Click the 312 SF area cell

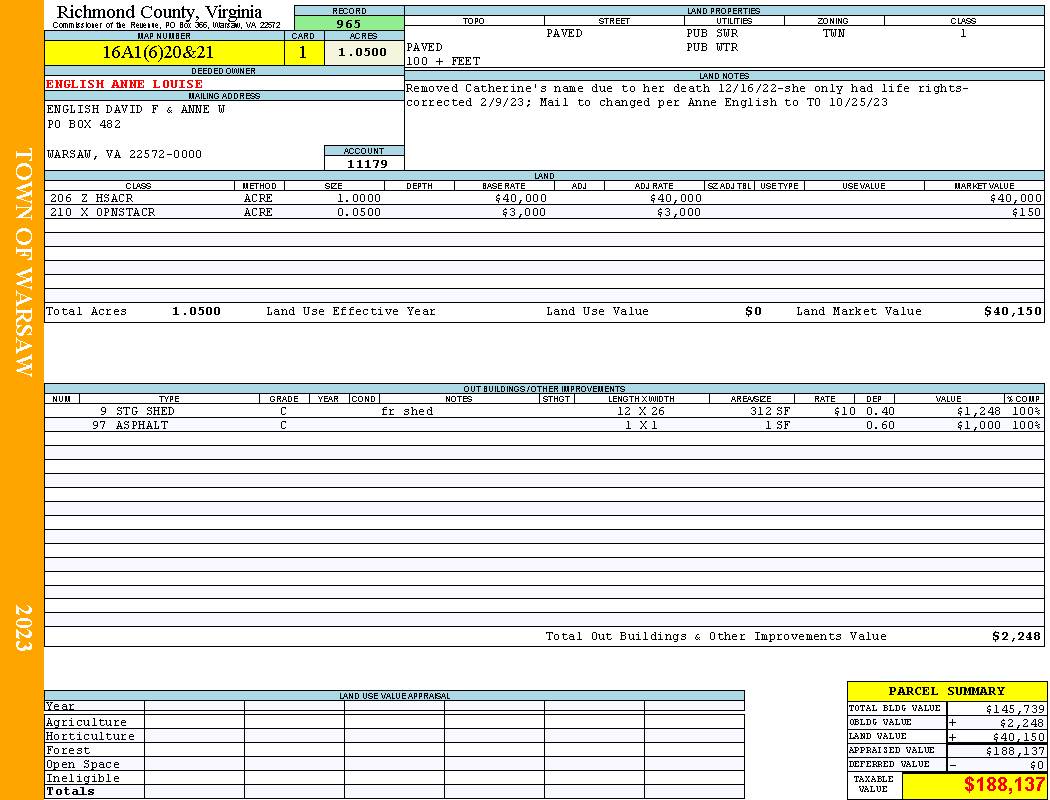(x=769, y=411)
